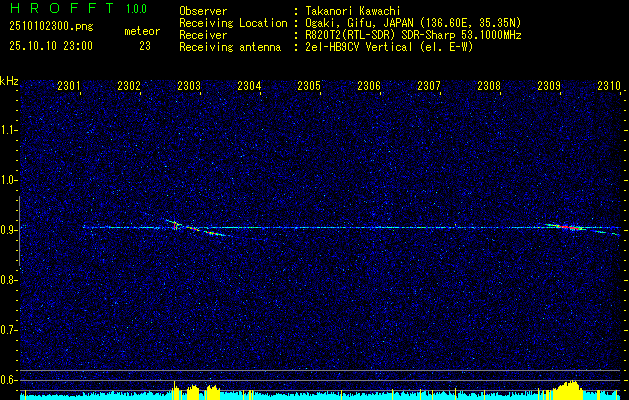
Task: Click Receiving Location label
Action: click(x=233, y=23)
